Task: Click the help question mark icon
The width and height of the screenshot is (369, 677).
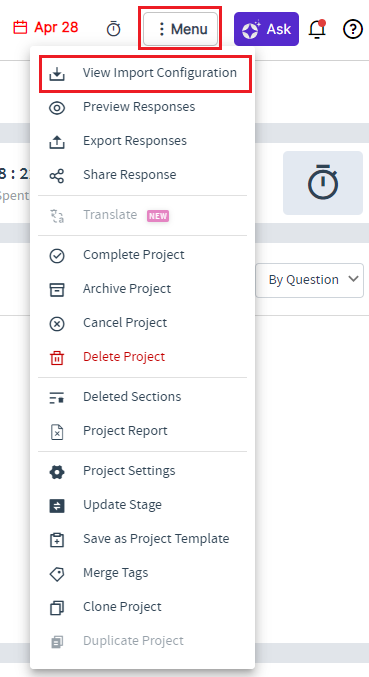Action: tap(353, 29)
